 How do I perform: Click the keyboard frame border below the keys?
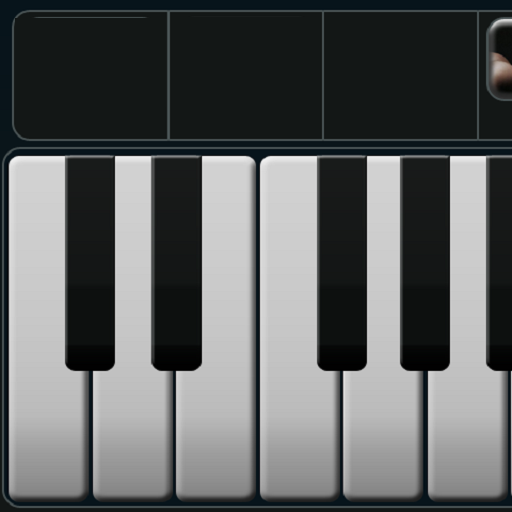pyautogui.click(x=256, y=506)
